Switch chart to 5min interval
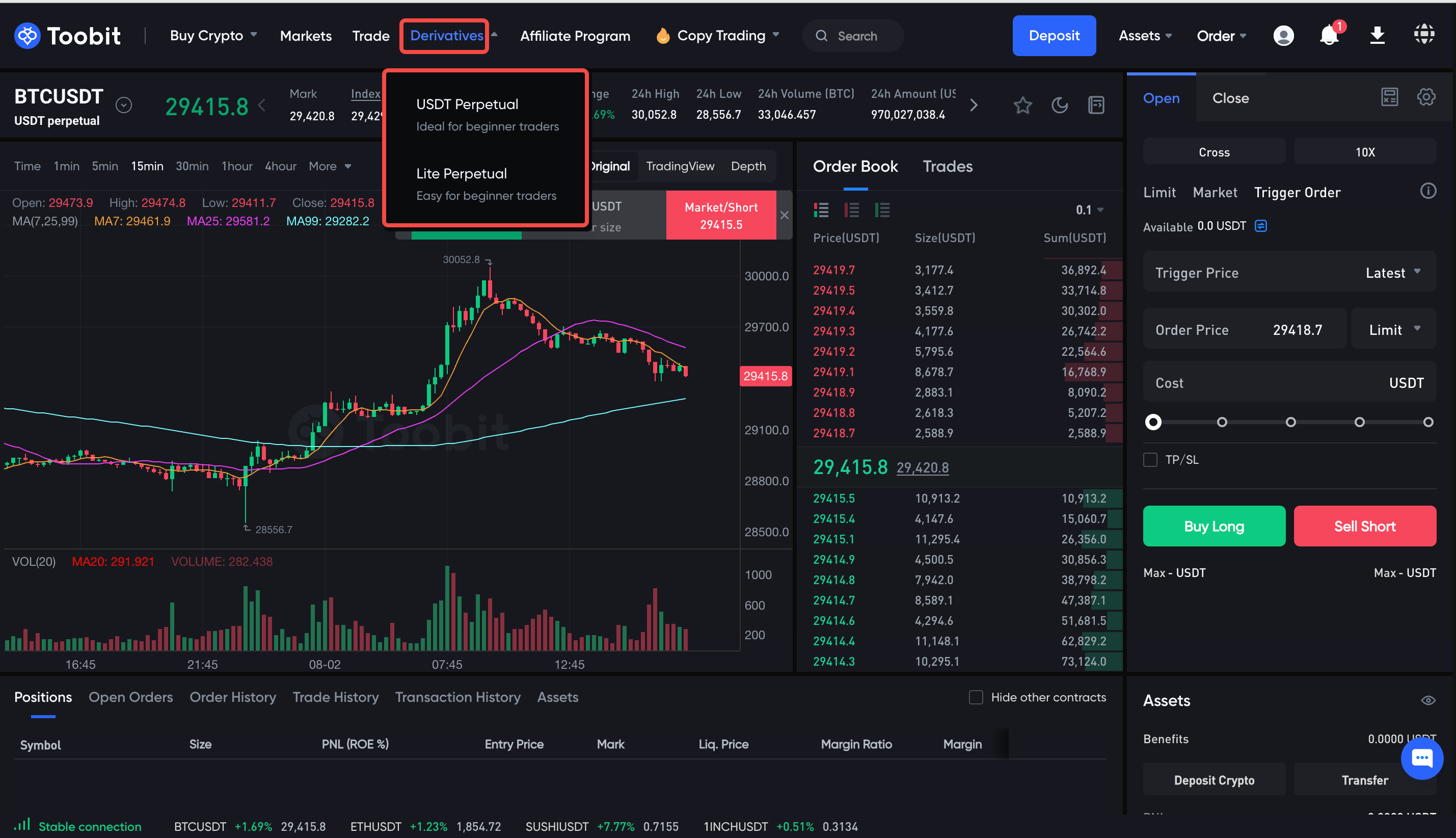The width and height of the screenshot is (1456, 838). point(105,166)
